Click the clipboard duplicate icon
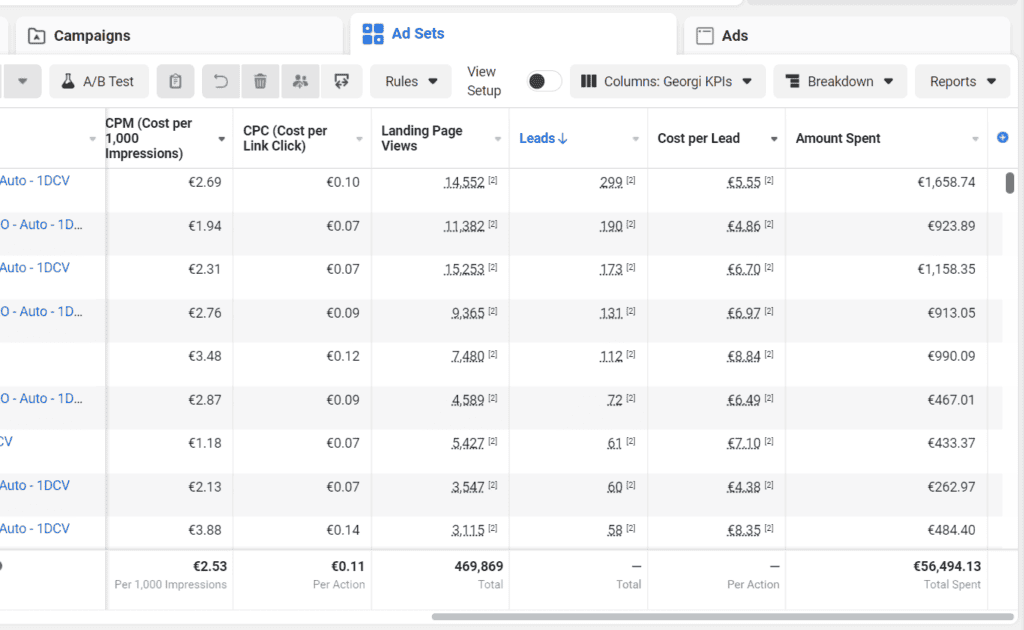1024x630 pixels. pos(175,82)
